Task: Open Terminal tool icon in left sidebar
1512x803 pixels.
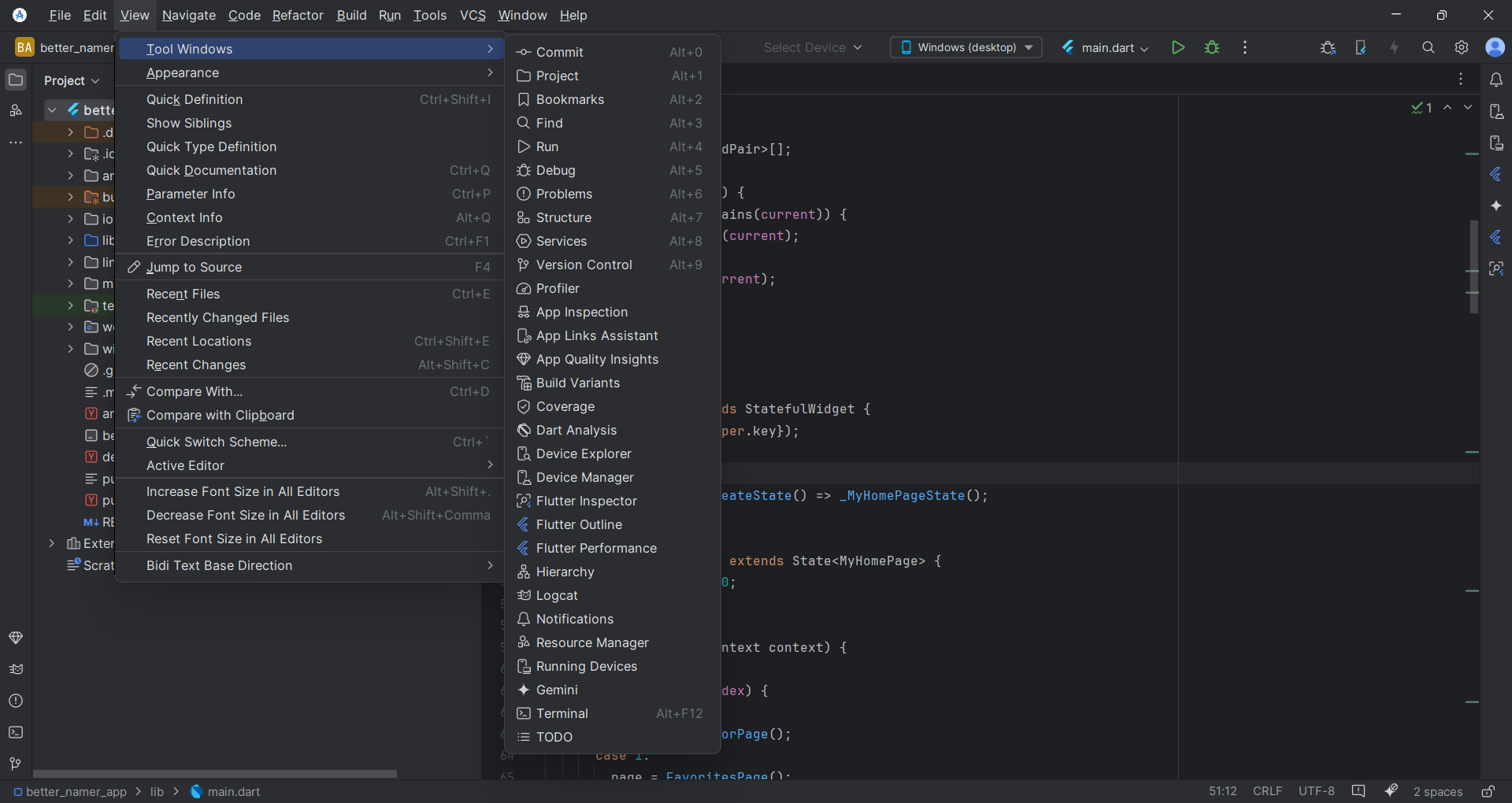Action: pos(16,732)
